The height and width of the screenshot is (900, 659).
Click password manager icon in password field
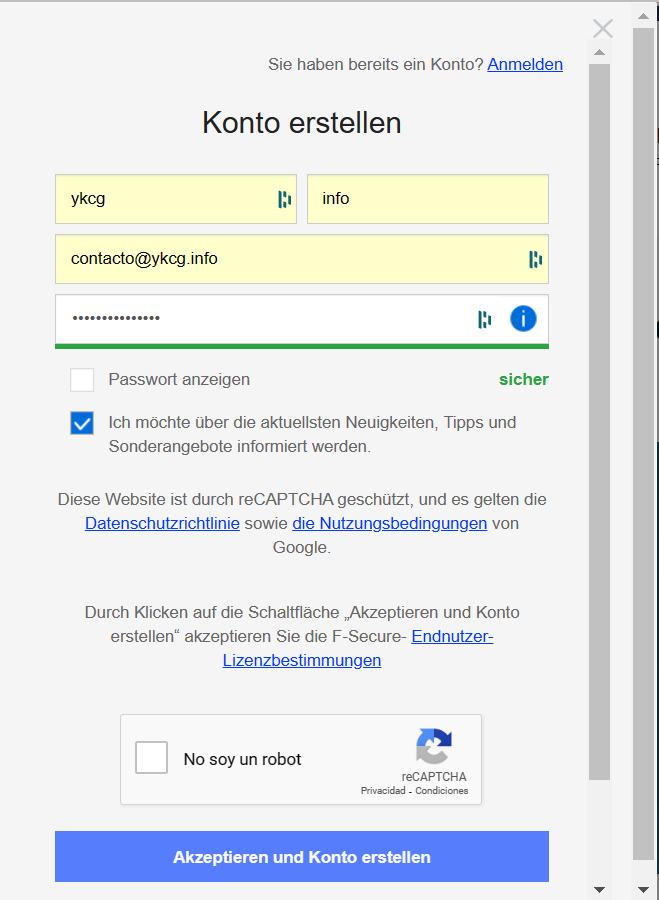coord(484,319)
